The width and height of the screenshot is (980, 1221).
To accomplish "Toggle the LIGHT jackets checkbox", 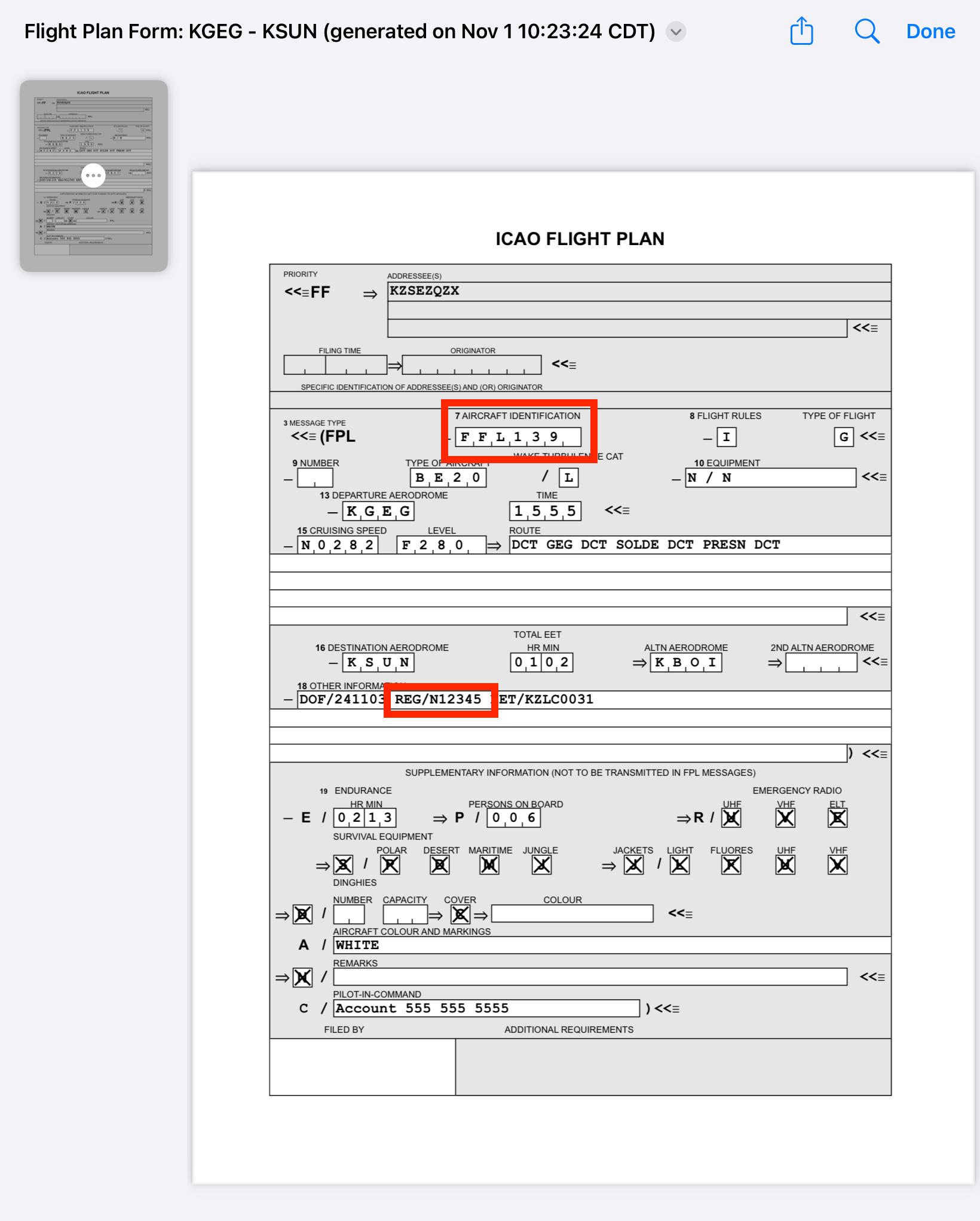I will pos(679,865).
